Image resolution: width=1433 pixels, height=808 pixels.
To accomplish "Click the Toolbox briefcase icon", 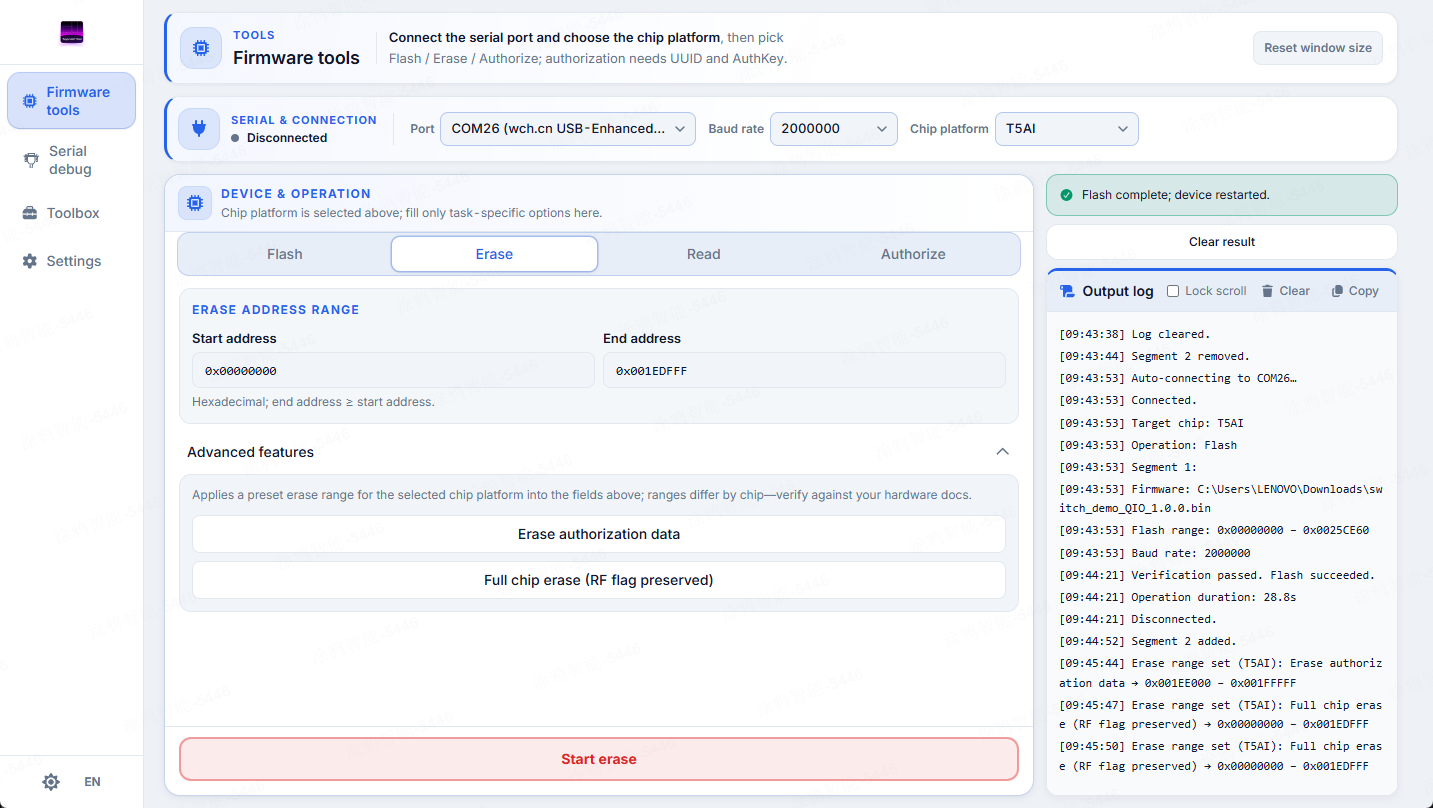I will [29, 213].
